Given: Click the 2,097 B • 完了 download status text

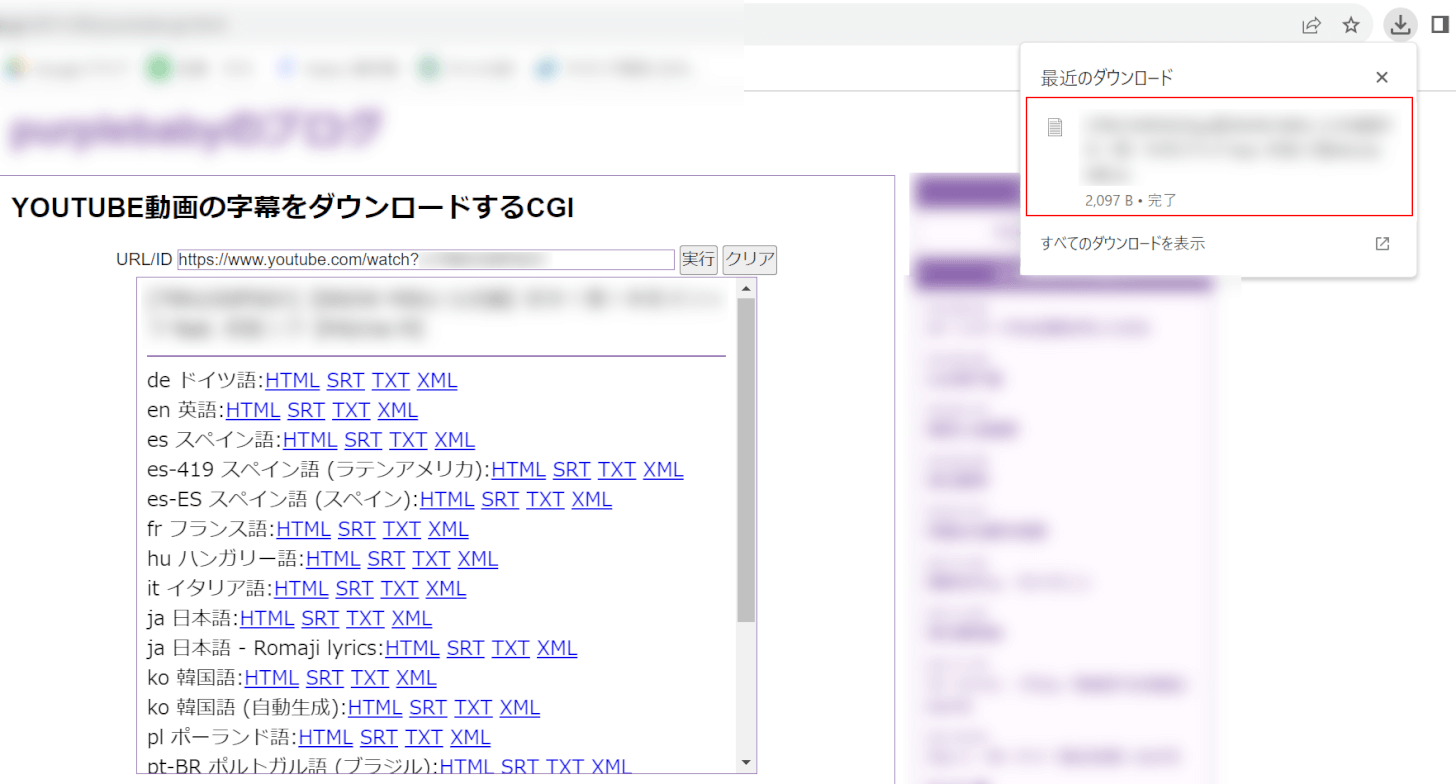Looking at the screenshot, I should tap(1131, 200).
